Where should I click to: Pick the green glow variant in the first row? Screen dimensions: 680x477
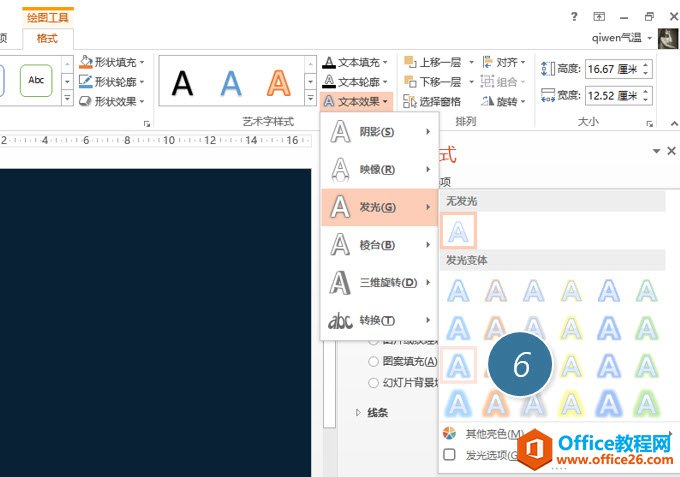pos(647,290)
